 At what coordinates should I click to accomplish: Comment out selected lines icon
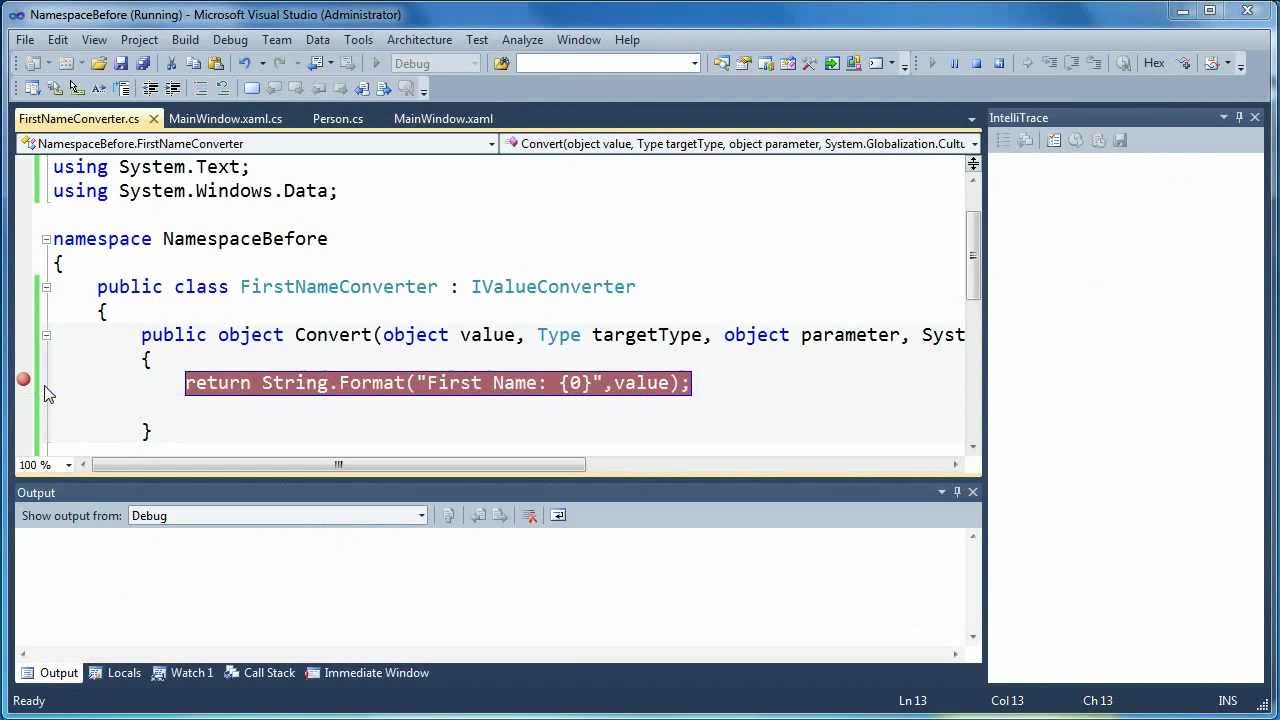[201, 88]
